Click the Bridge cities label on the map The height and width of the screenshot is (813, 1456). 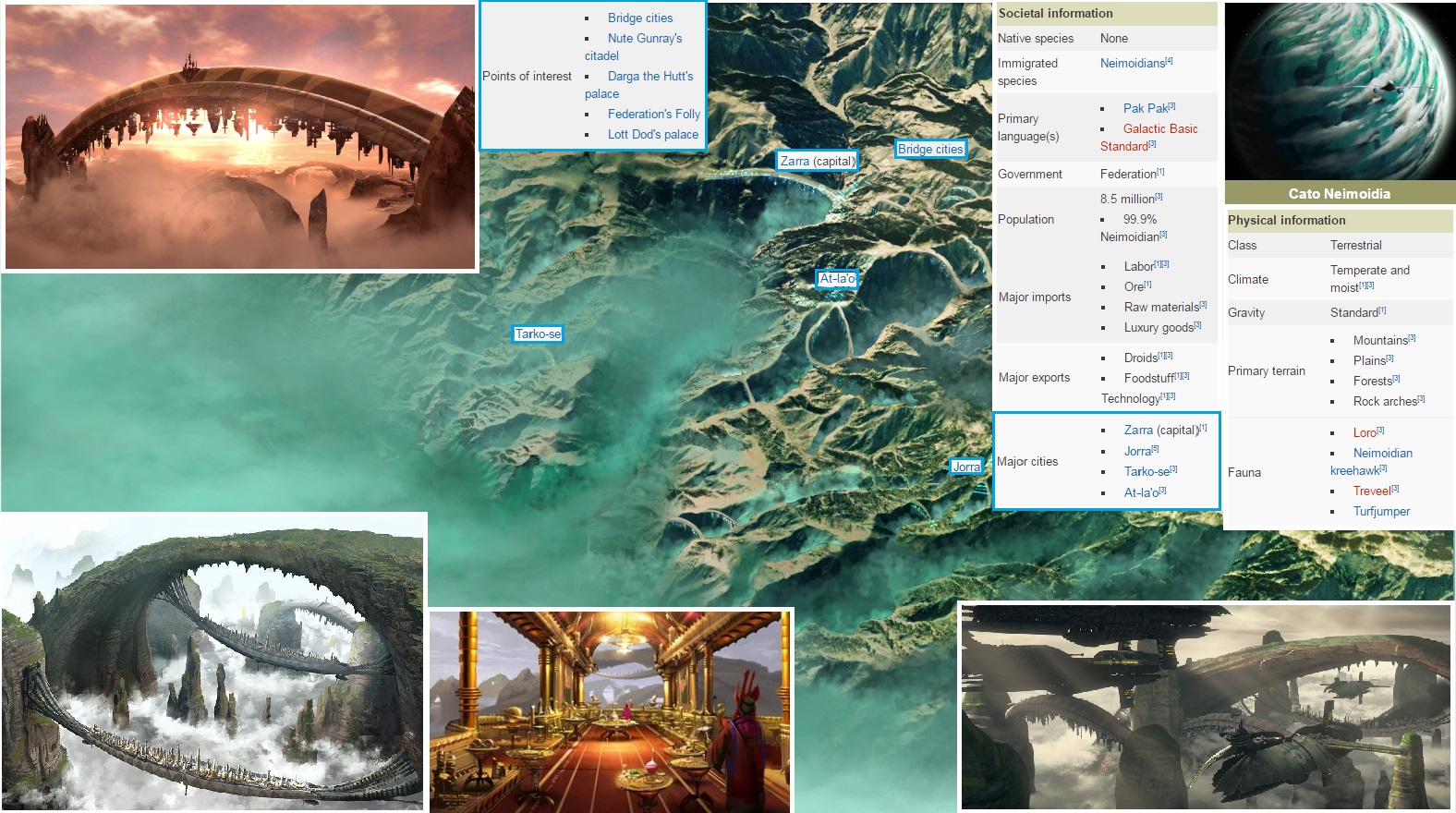pyautogui.click(x=929, y=149)
